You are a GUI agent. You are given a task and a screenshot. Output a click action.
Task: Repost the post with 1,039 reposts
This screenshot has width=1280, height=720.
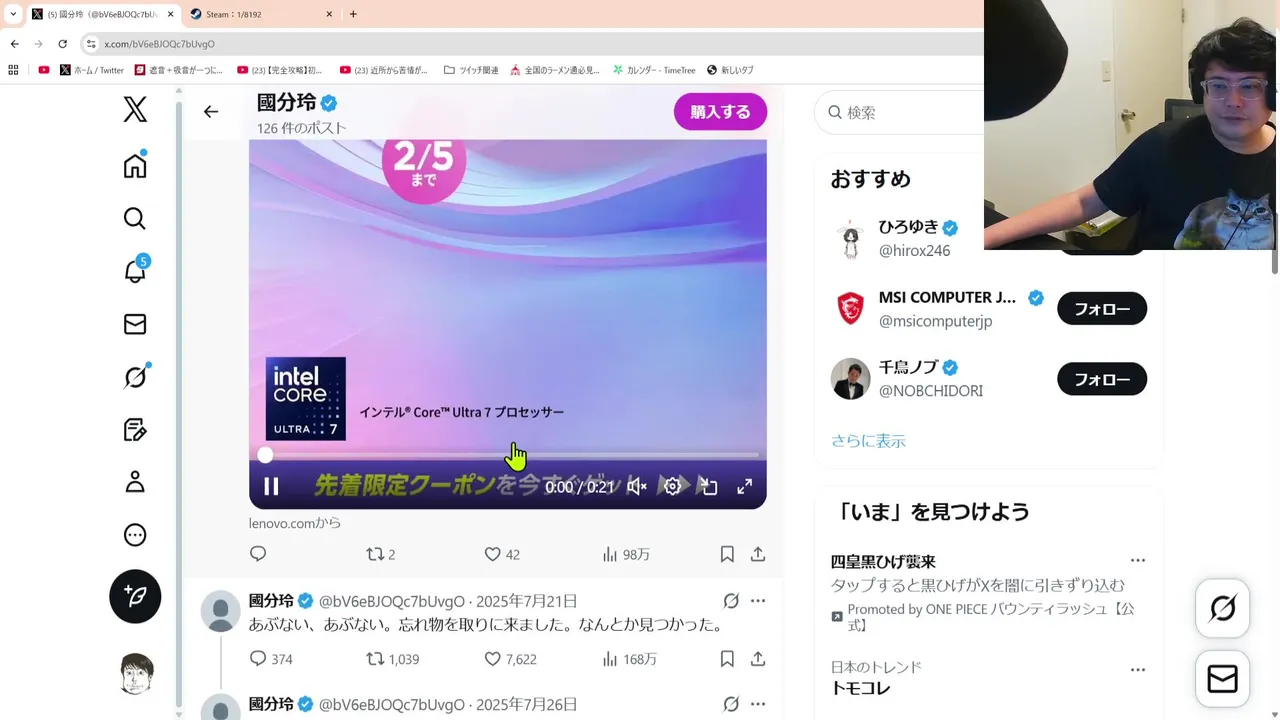392,659
